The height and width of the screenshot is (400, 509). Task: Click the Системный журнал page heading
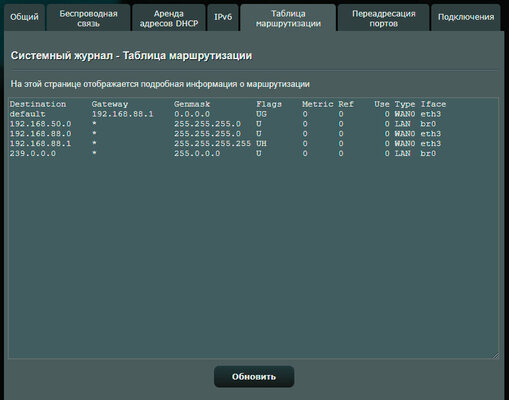point(131,55)
